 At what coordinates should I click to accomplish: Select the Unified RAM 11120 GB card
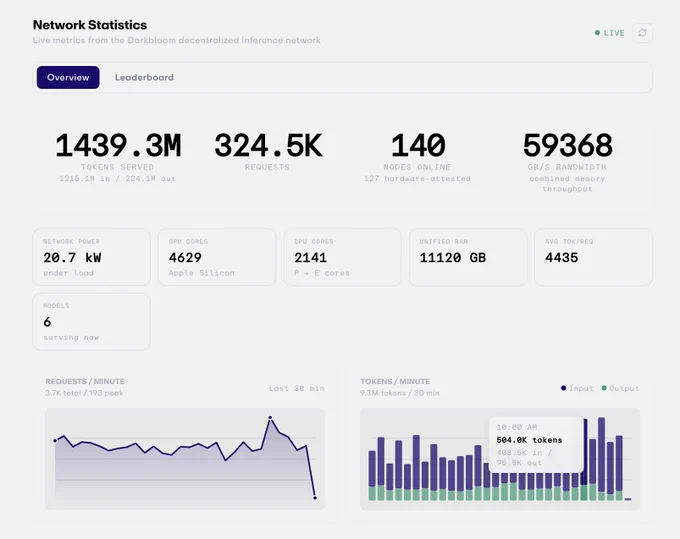pos(468,257)
